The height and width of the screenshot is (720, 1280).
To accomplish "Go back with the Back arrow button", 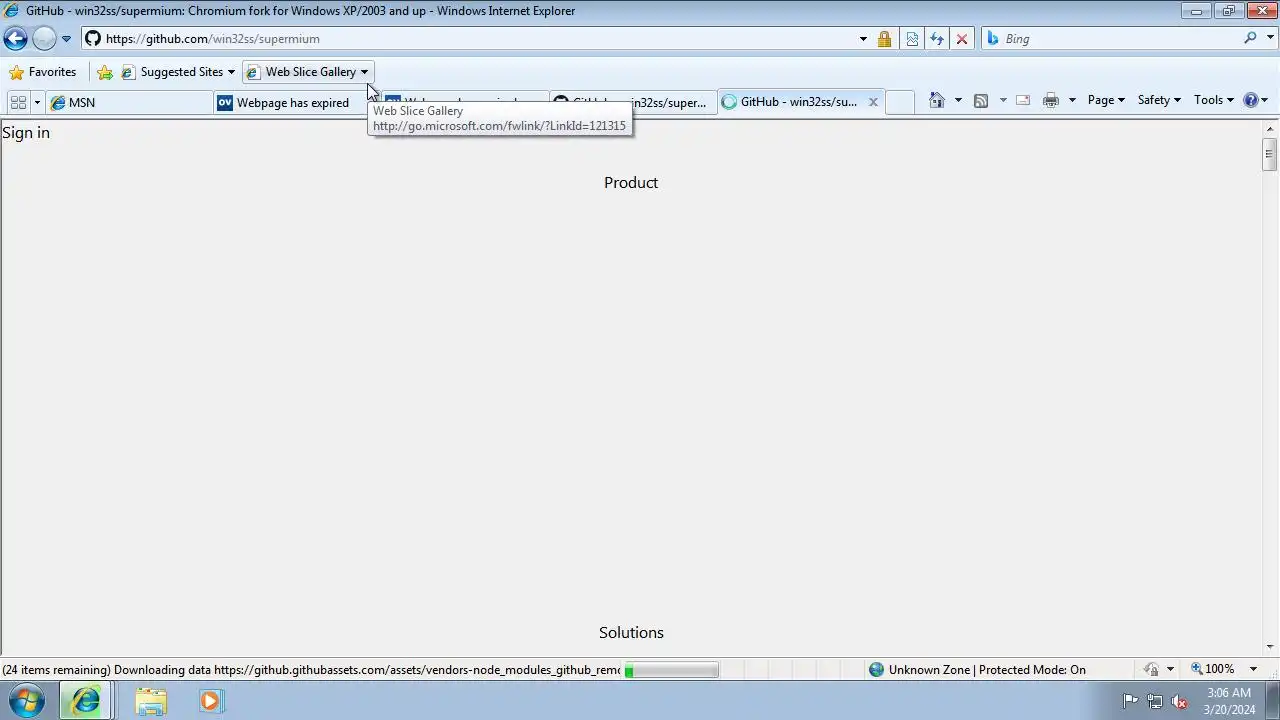I will 15,39.
